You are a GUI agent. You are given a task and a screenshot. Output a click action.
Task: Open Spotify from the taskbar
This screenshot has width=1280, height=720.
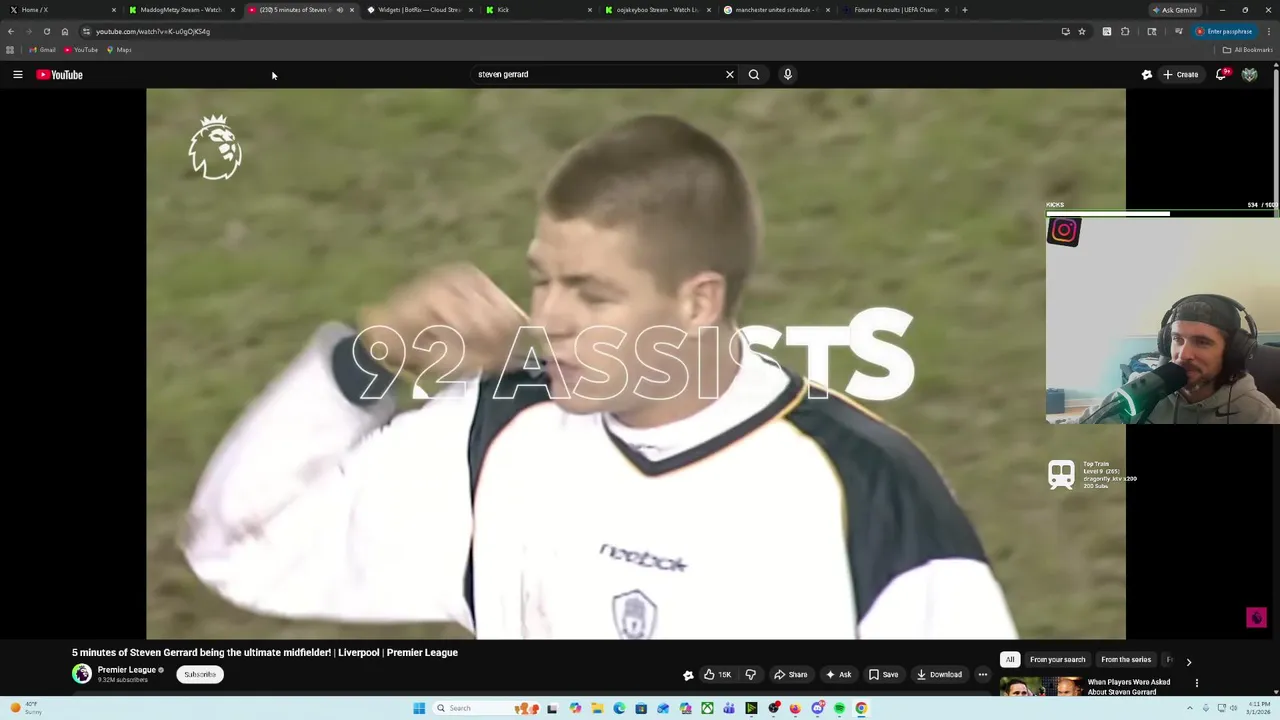click(x=839, y=708)
